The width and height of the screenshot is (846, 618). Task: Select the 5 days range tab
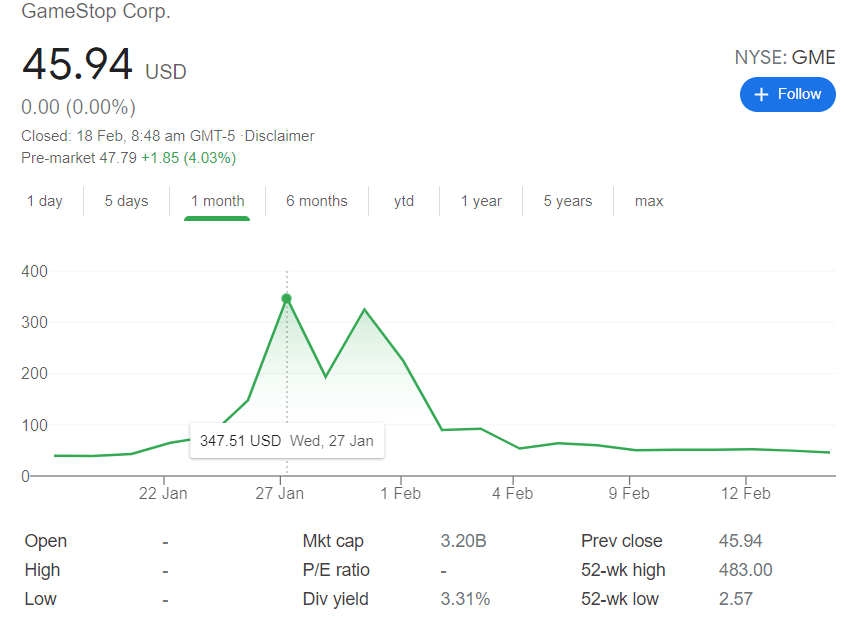[x=126, y=201]
